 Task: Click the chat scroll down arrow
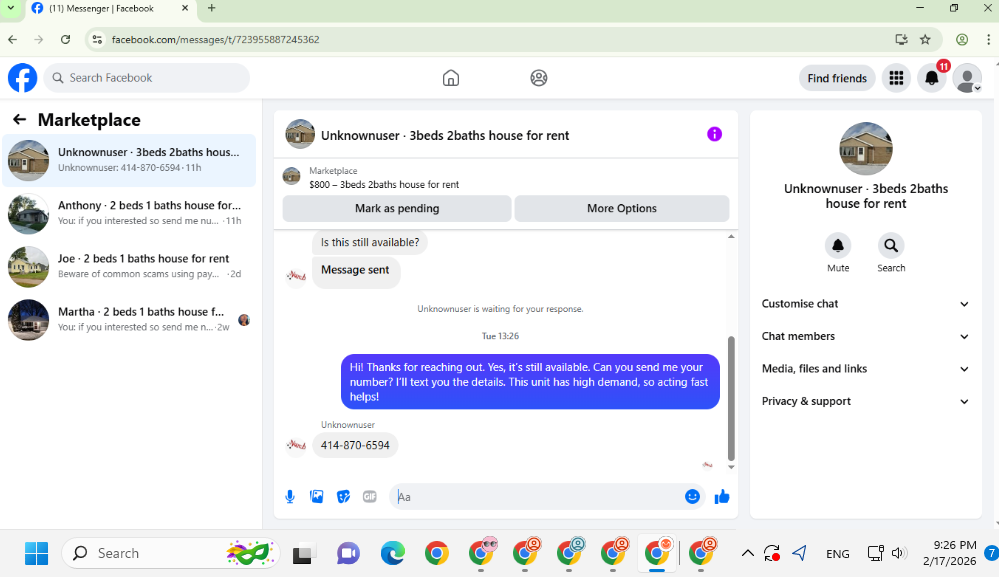(731, 467)
